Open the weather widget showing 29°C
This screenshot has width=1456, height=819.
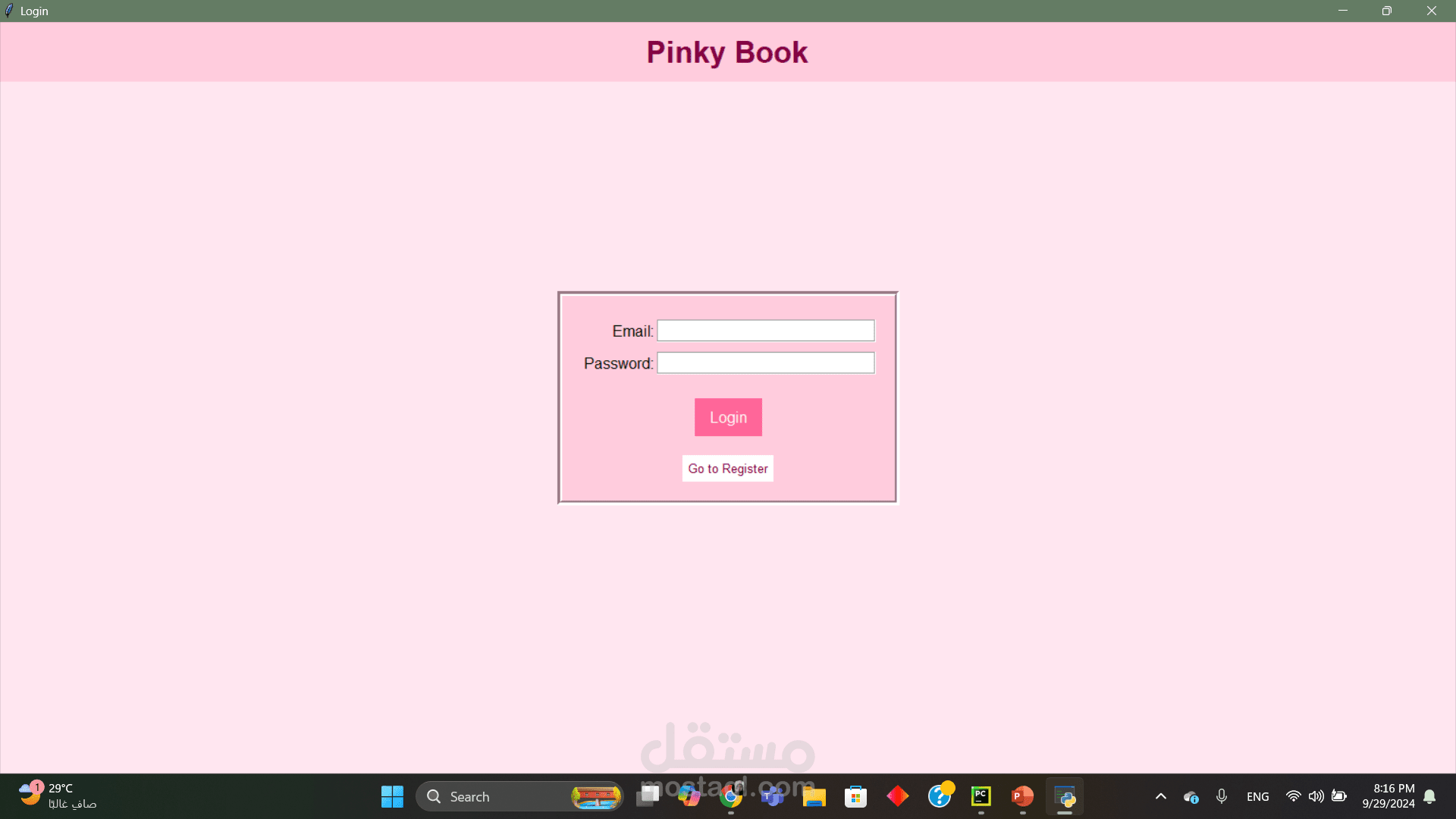[x=57, y=796]
